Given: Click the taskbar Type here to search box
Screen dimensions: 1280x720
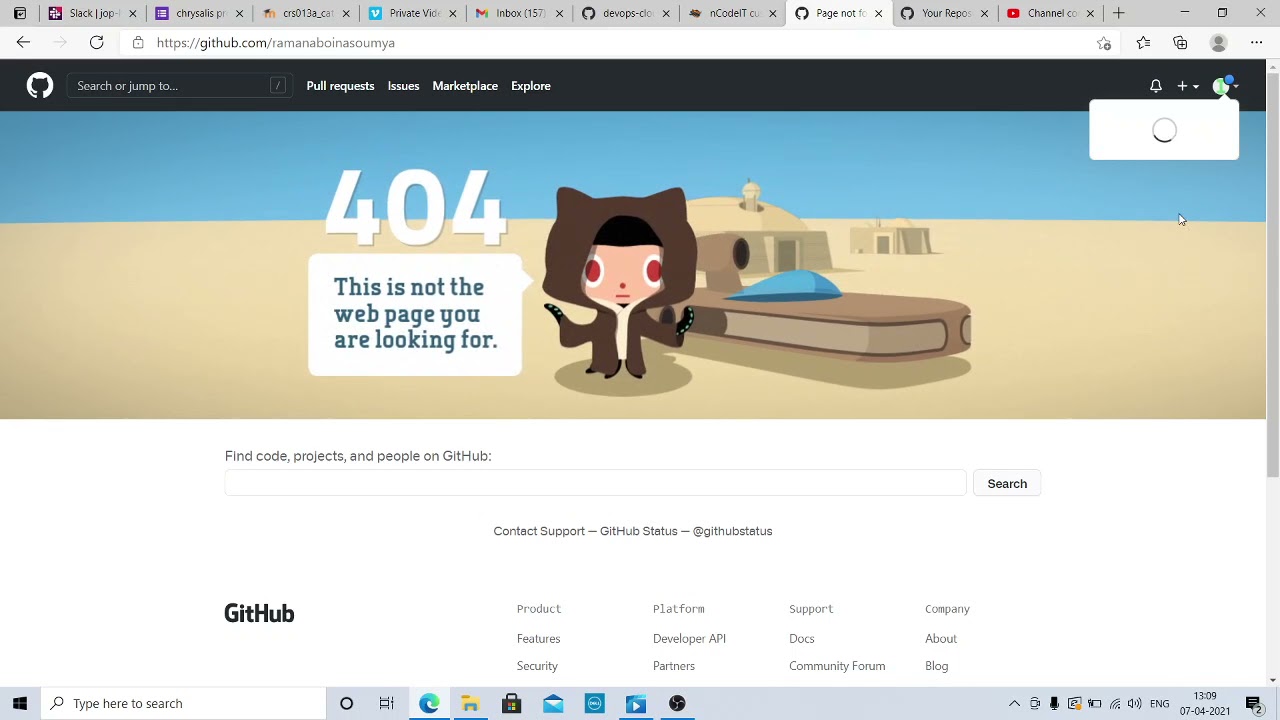Looking at the screenshot, I should (x=184, y=704).
